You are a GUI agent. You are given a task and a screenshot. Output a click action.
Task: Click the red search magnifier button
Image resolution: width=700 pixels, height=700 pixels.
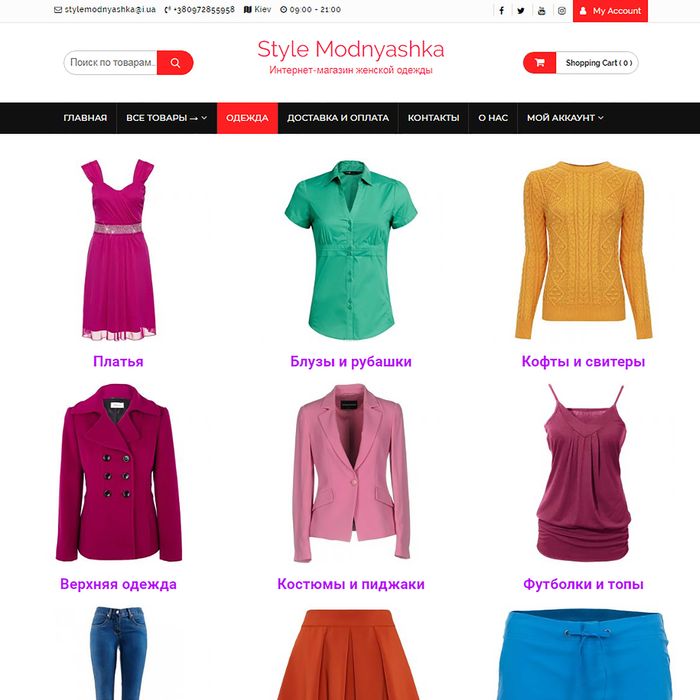[x=175, y=62]
